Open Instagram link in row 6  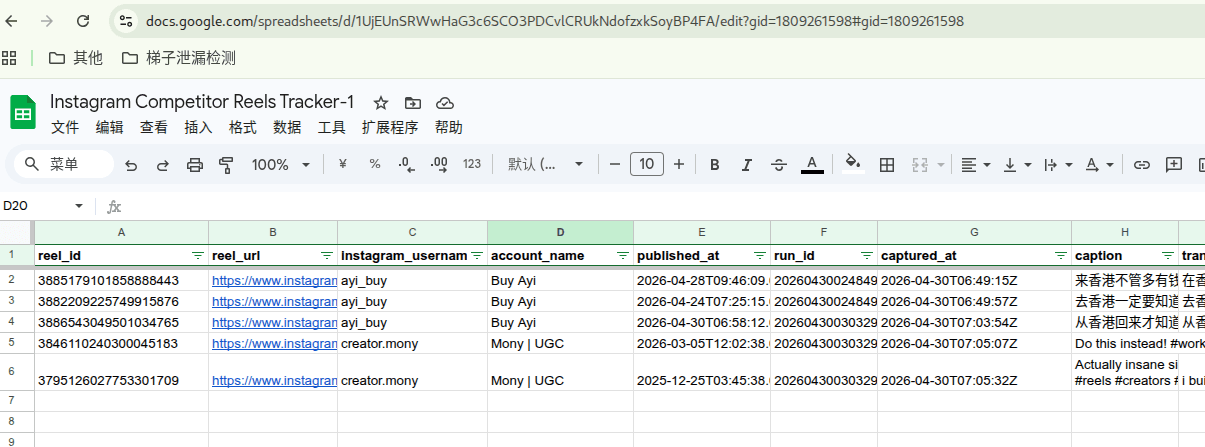point(274,380)
